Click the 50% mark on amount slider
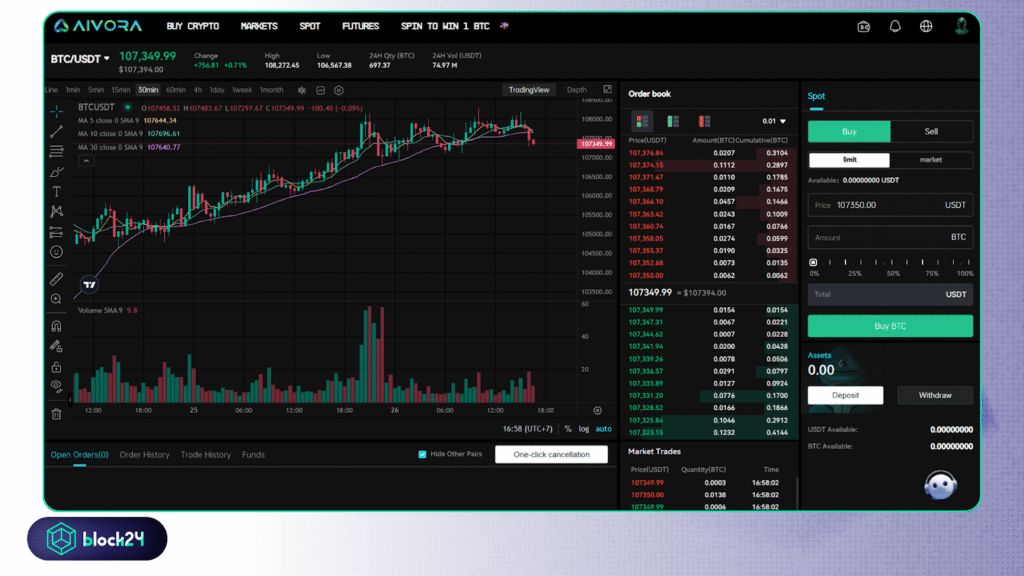This screenshot has width=1024, height=576. (x=891, y=263)
